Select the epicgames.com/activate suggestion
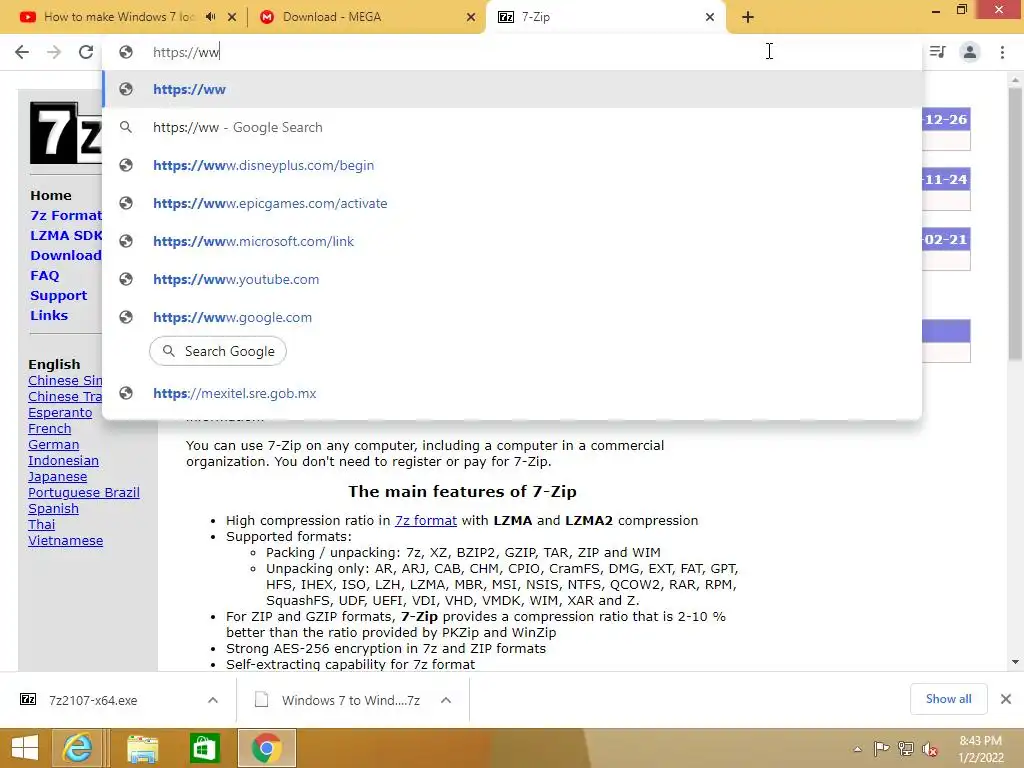1024x768 pixels. point(512,203)
